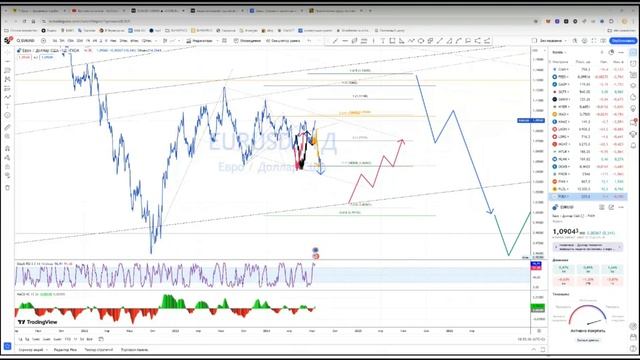Toggle watchlist panel icon in right sidebar
Image resolution: width=640 pixels, height=360 pixels.
pos(633,52)
